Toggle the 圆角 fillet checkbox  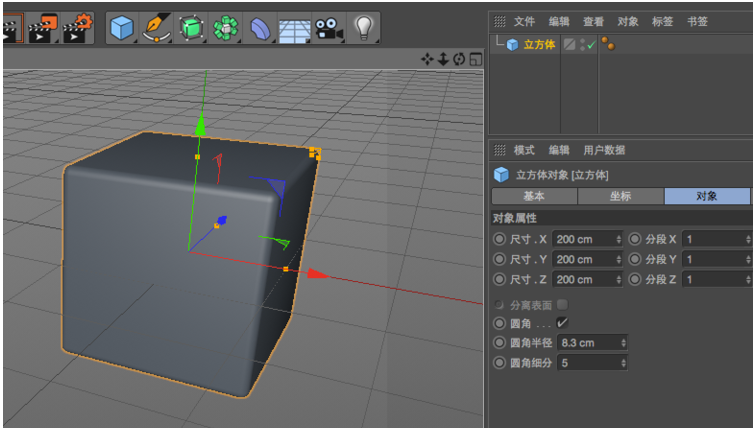(562, 323)
